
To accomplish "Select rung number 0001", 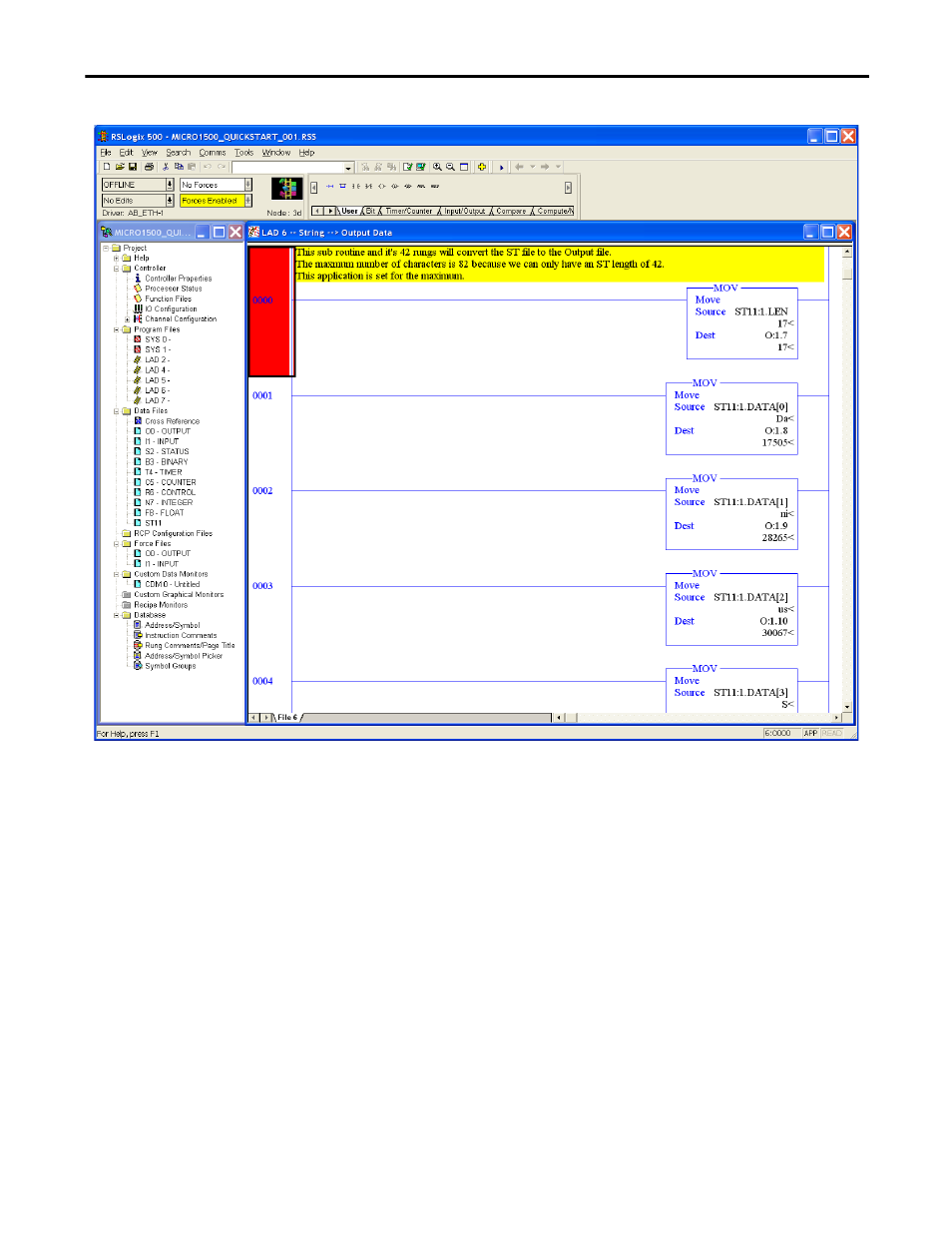I will [x=262, y=395].
